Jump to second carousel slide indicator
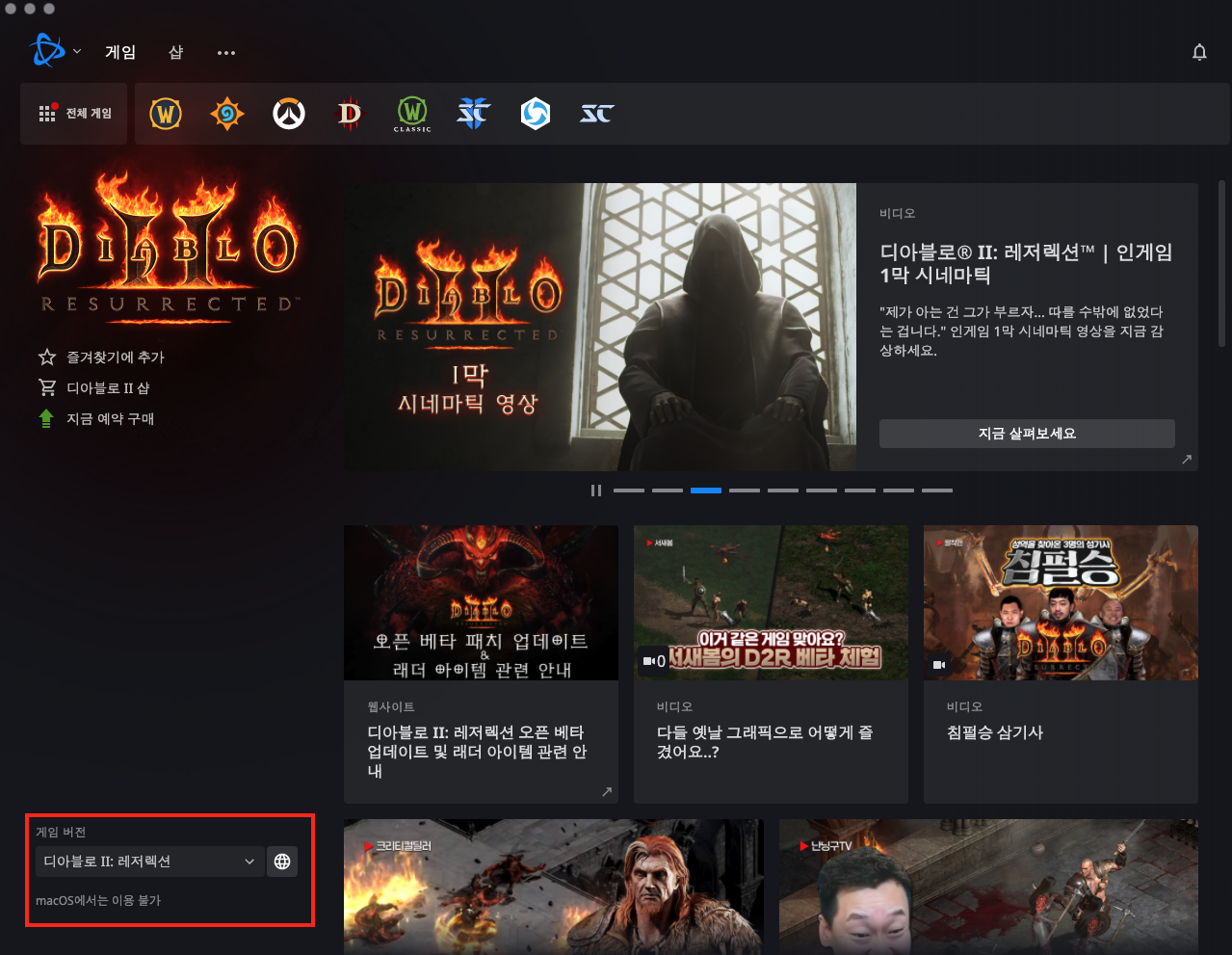 [668, 491]
